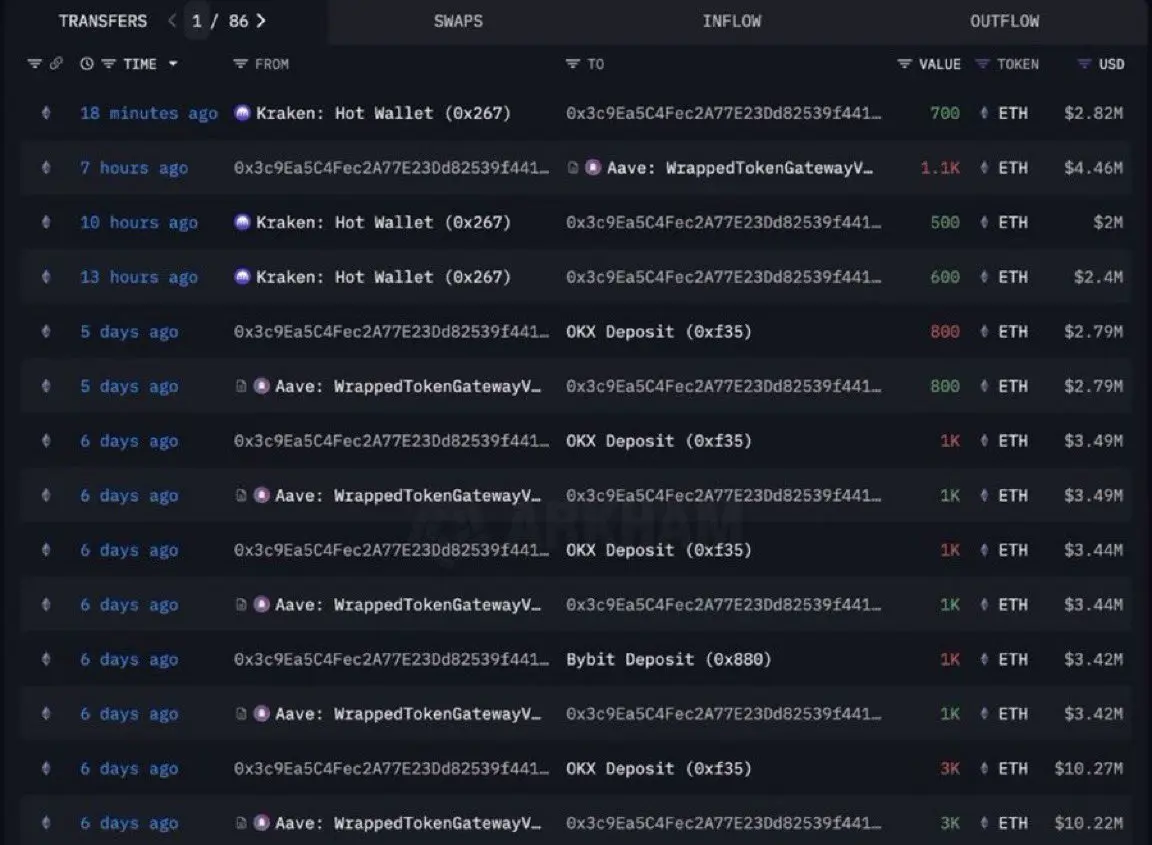The image size is (1152, 845).
Task: Click Aave logo in $2.79M 800 ETH inflow row
Action: click(x=262, y=386)
